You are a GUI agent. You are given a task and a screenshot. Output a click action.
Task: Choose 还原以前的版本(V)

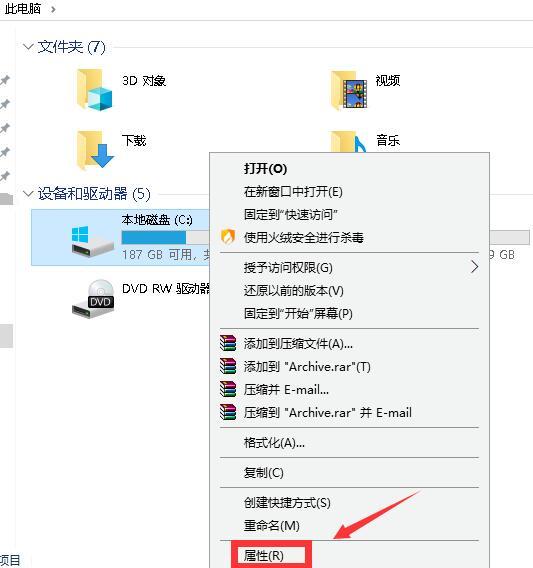293,291
